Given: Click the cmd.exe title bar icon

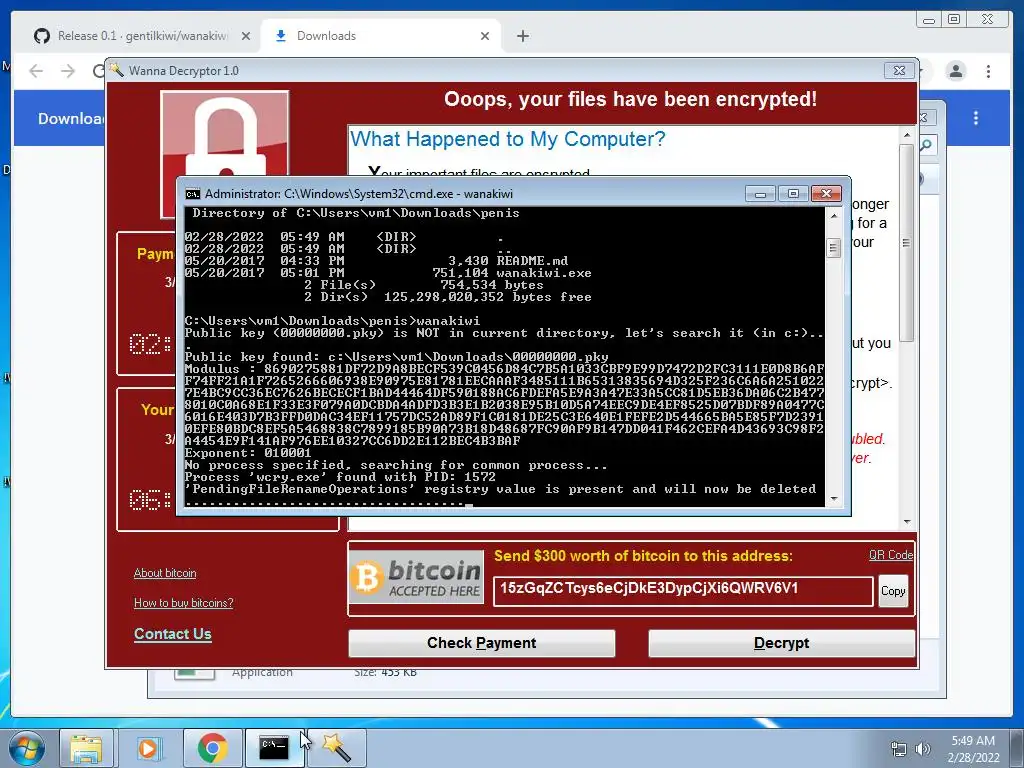Looking at the screenshot, I should point(193,194).
